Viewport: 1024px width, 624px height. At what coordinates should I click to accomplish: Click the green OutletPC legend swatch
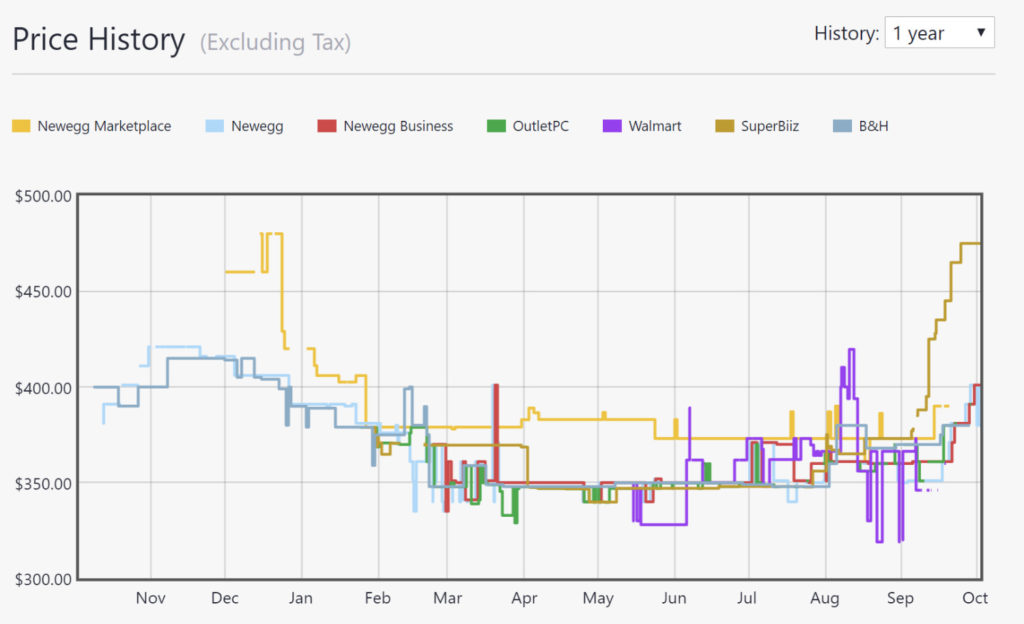[495, 126]
